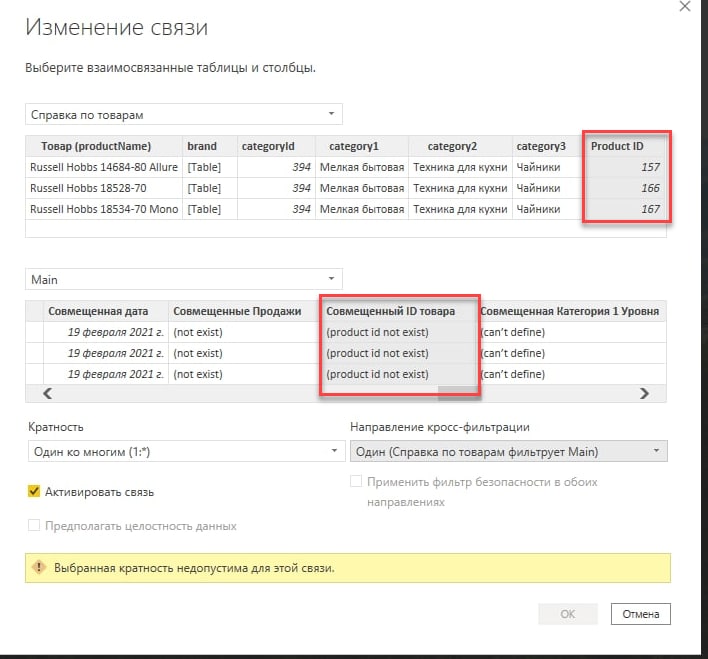Click the warning text about invalid cardinality
Screen dimensions: 708x659
194,568
